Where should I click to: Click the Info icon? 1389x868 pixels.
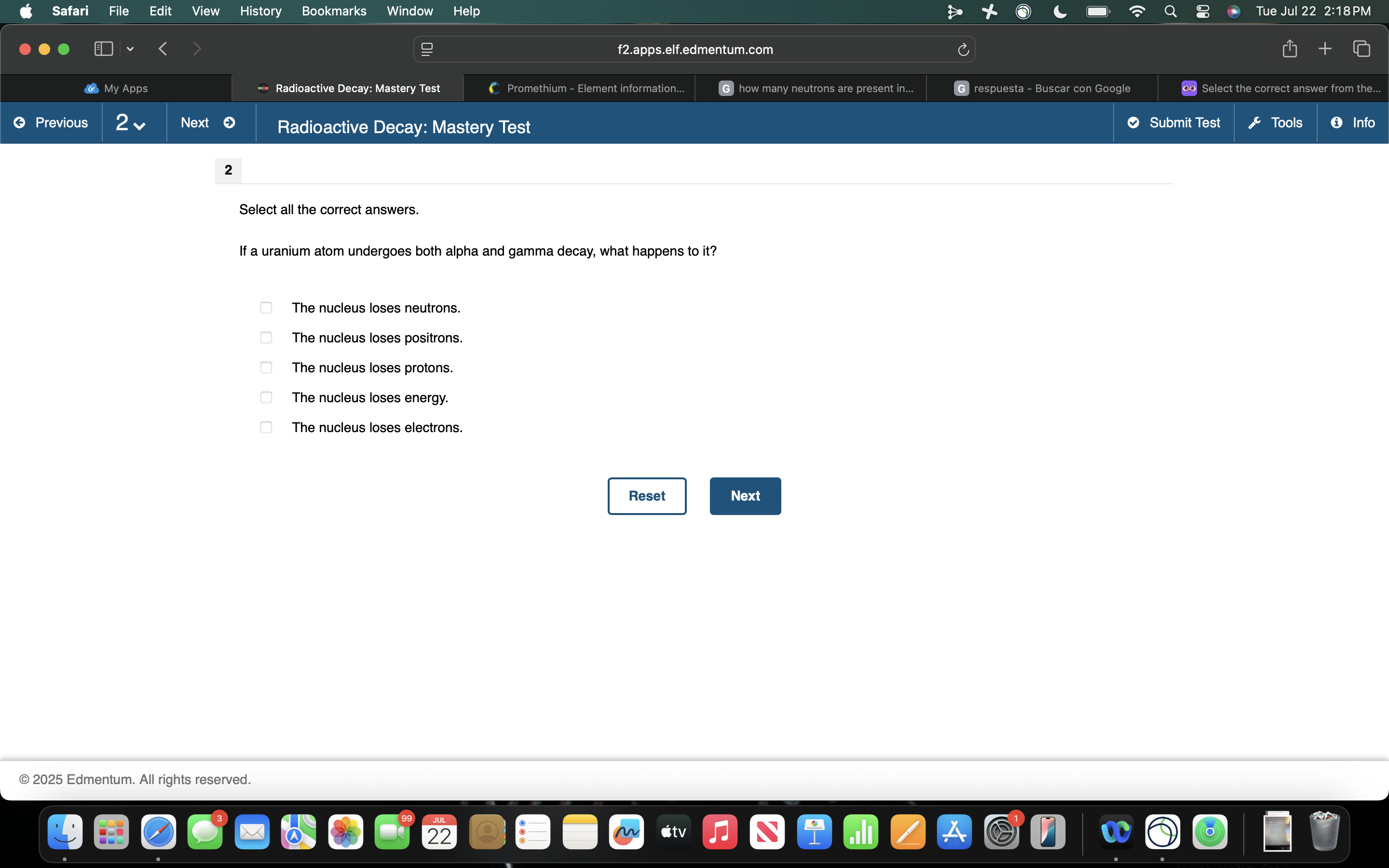1338,122
